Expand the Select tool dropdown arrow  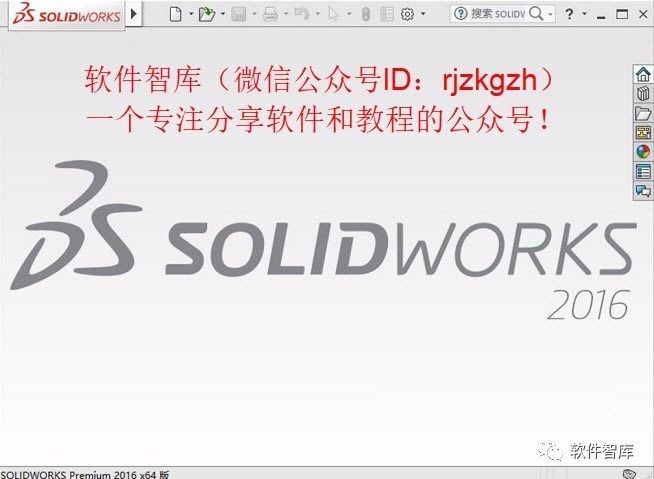(349, 14)
